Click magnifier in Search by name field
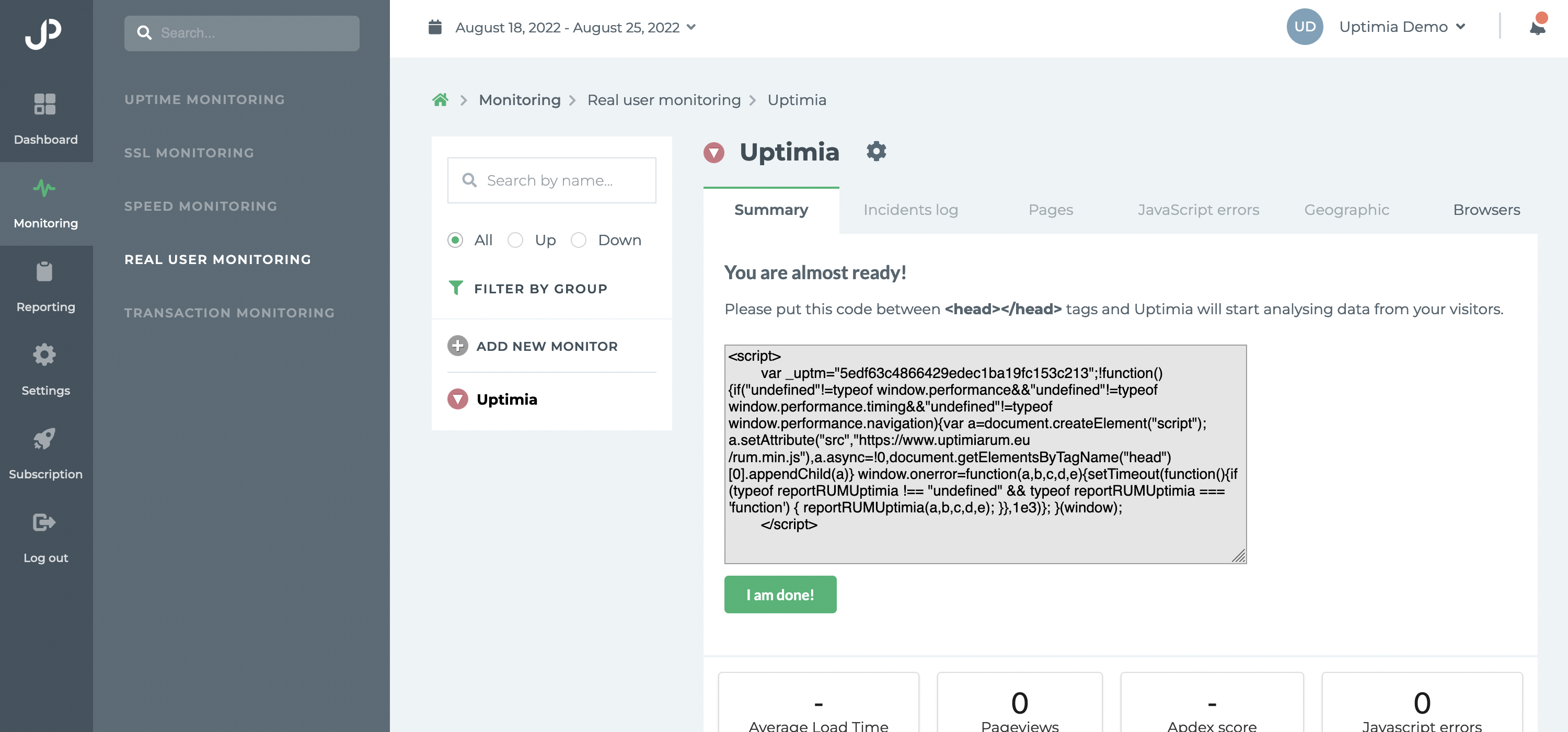Viewport: 1568px width, 732px height. pyautogui.click(x=469, y=180)
